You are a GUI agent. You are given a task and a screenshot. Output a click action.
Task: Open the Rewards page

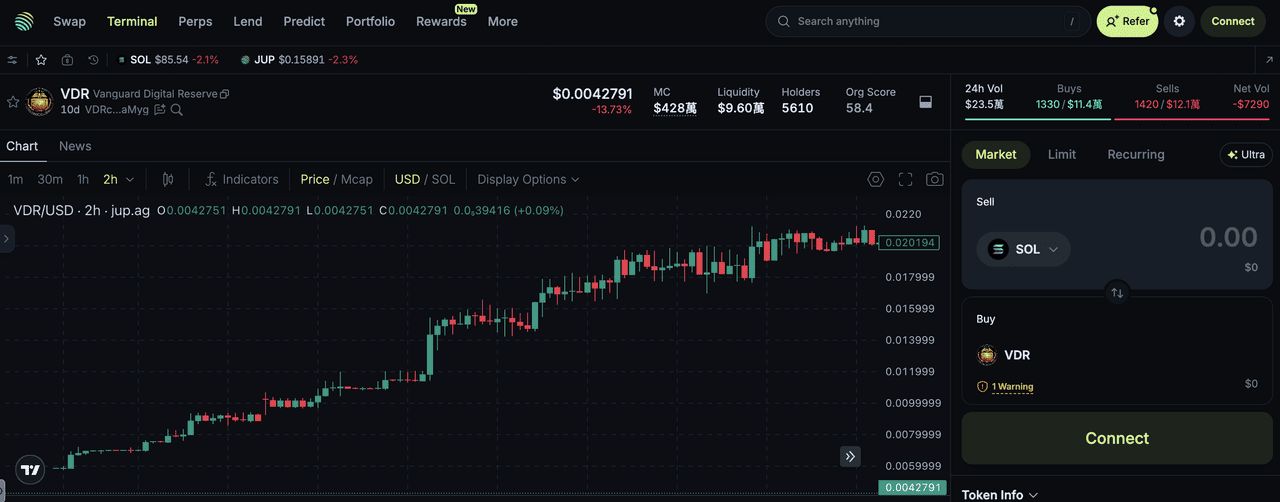(x=441, y=21)
